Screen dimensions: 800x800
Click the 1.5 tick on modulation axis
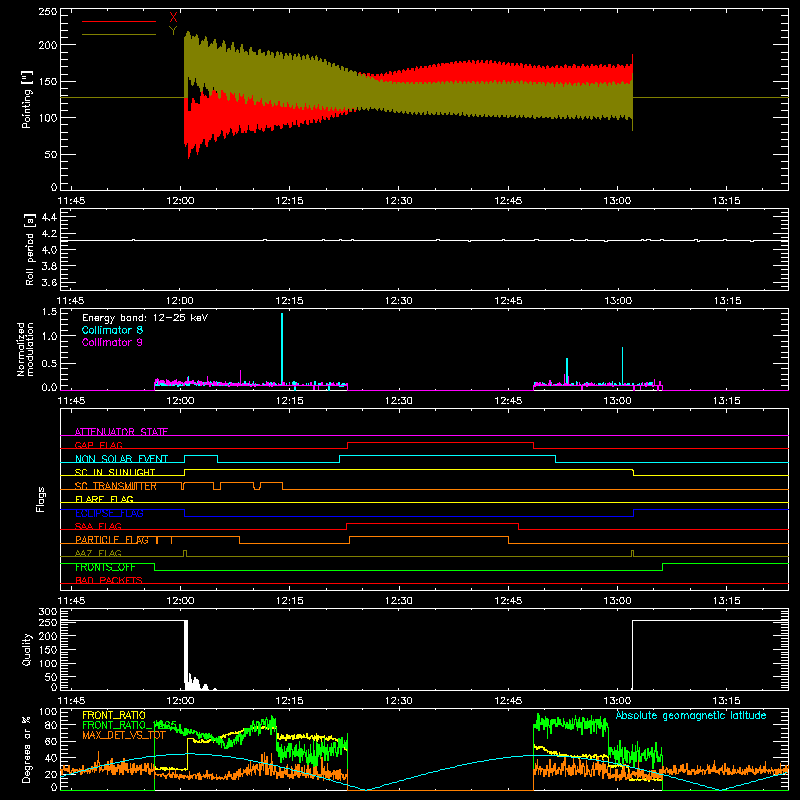click(49, 311)
